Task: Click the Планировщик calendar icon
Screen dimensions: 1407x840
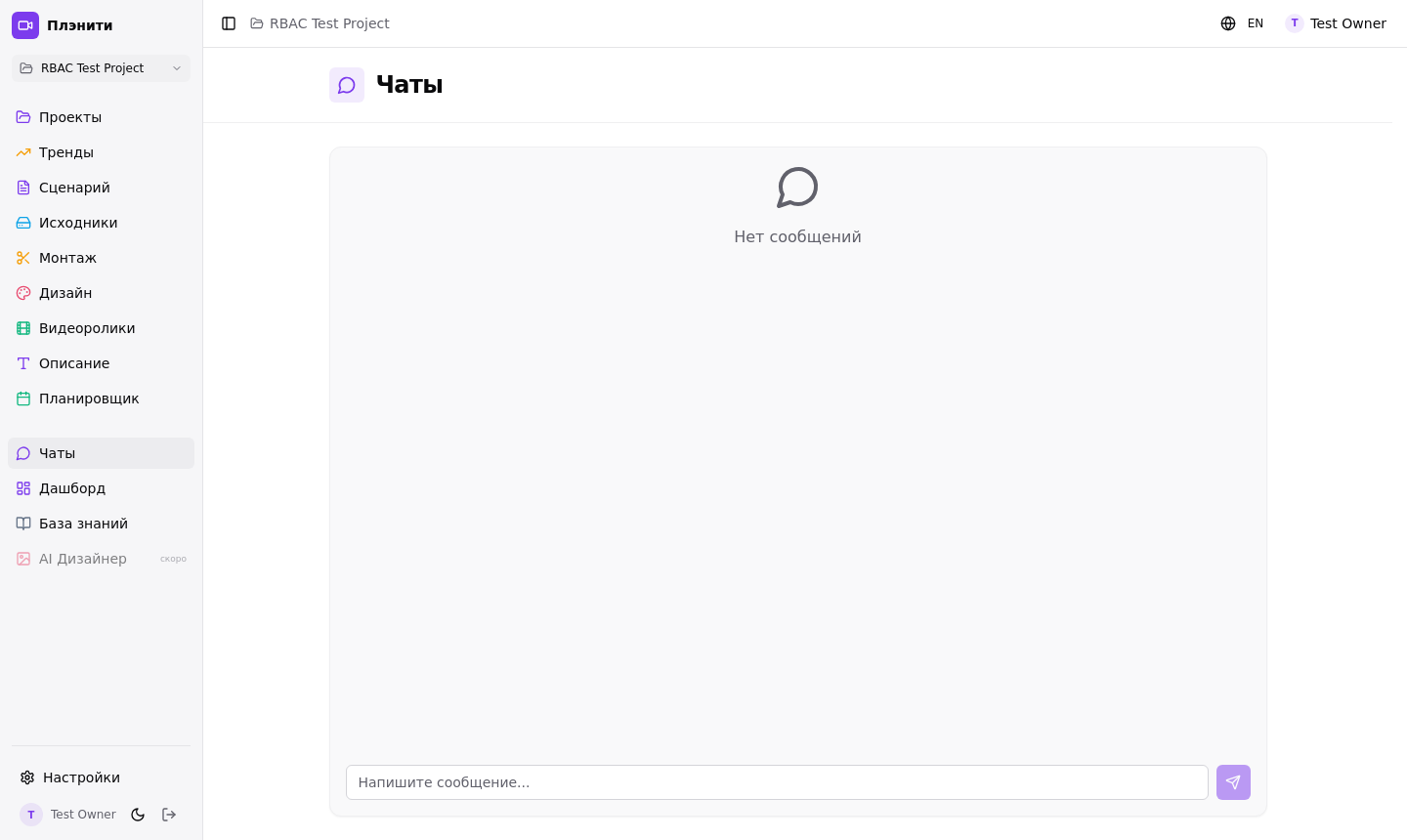Action: (23, 399)
